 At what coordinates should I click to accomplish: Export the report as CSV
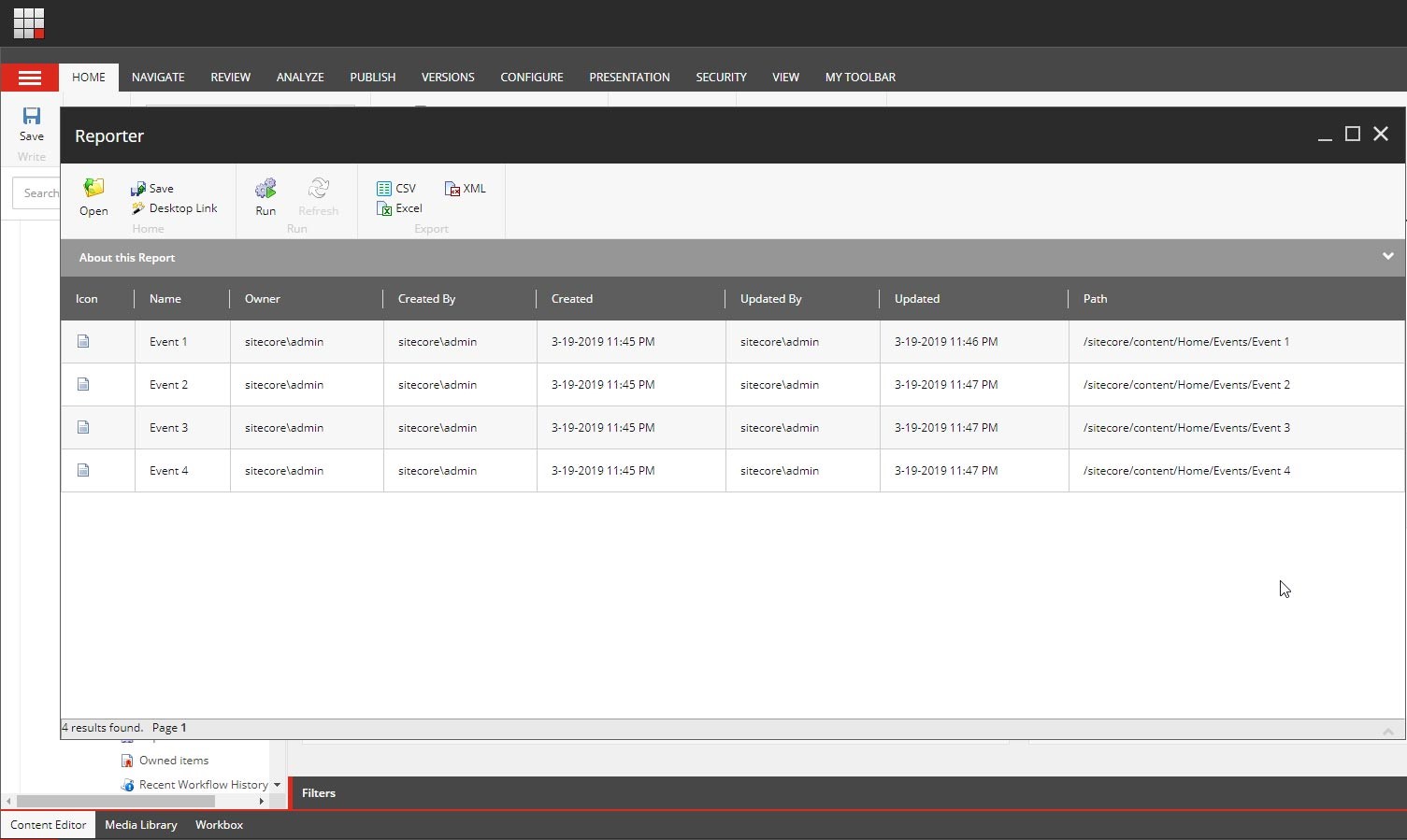(x=396, y=188)
